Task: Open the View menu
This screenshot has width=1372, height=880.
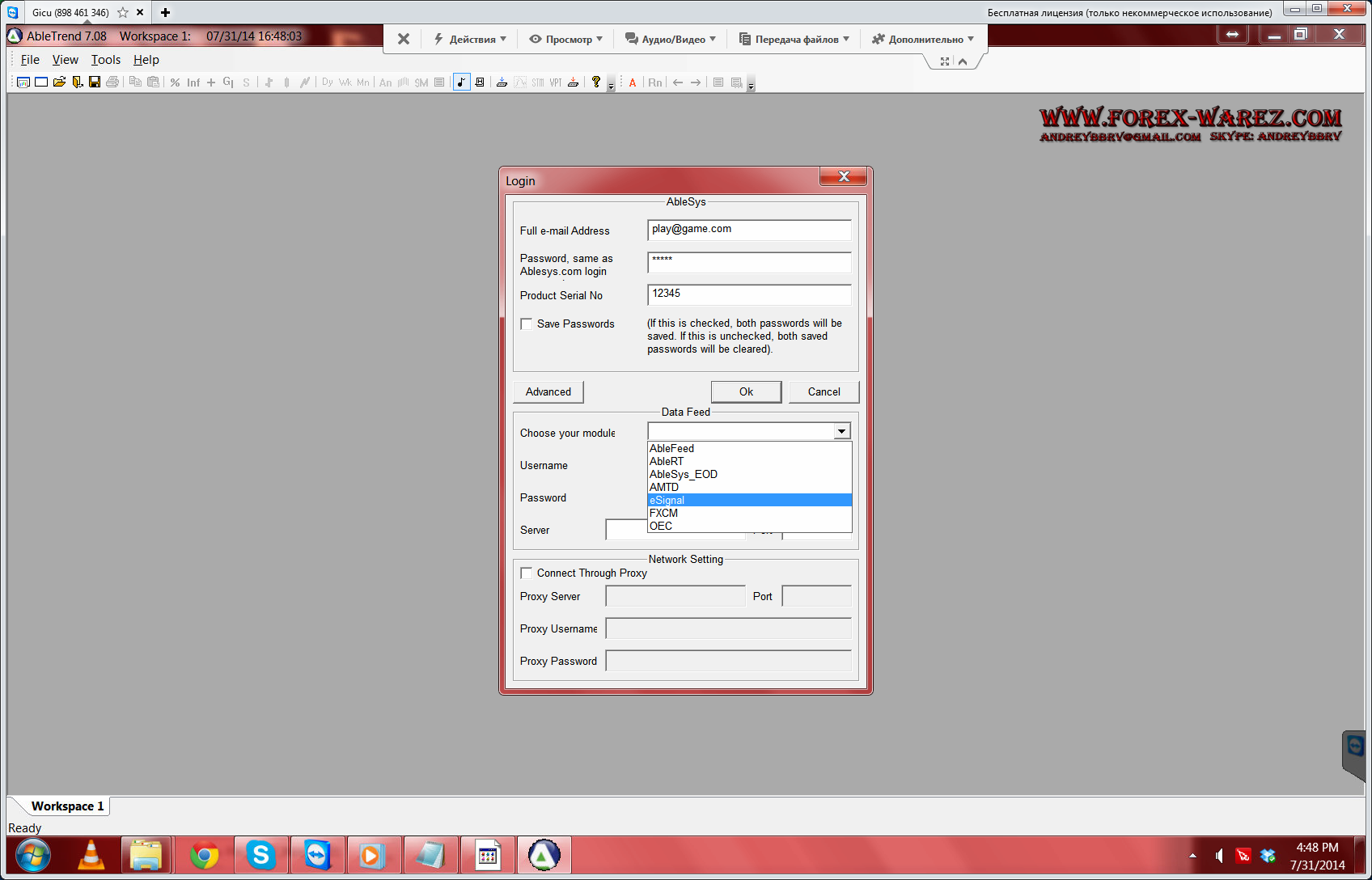Action: coord(65,60)
